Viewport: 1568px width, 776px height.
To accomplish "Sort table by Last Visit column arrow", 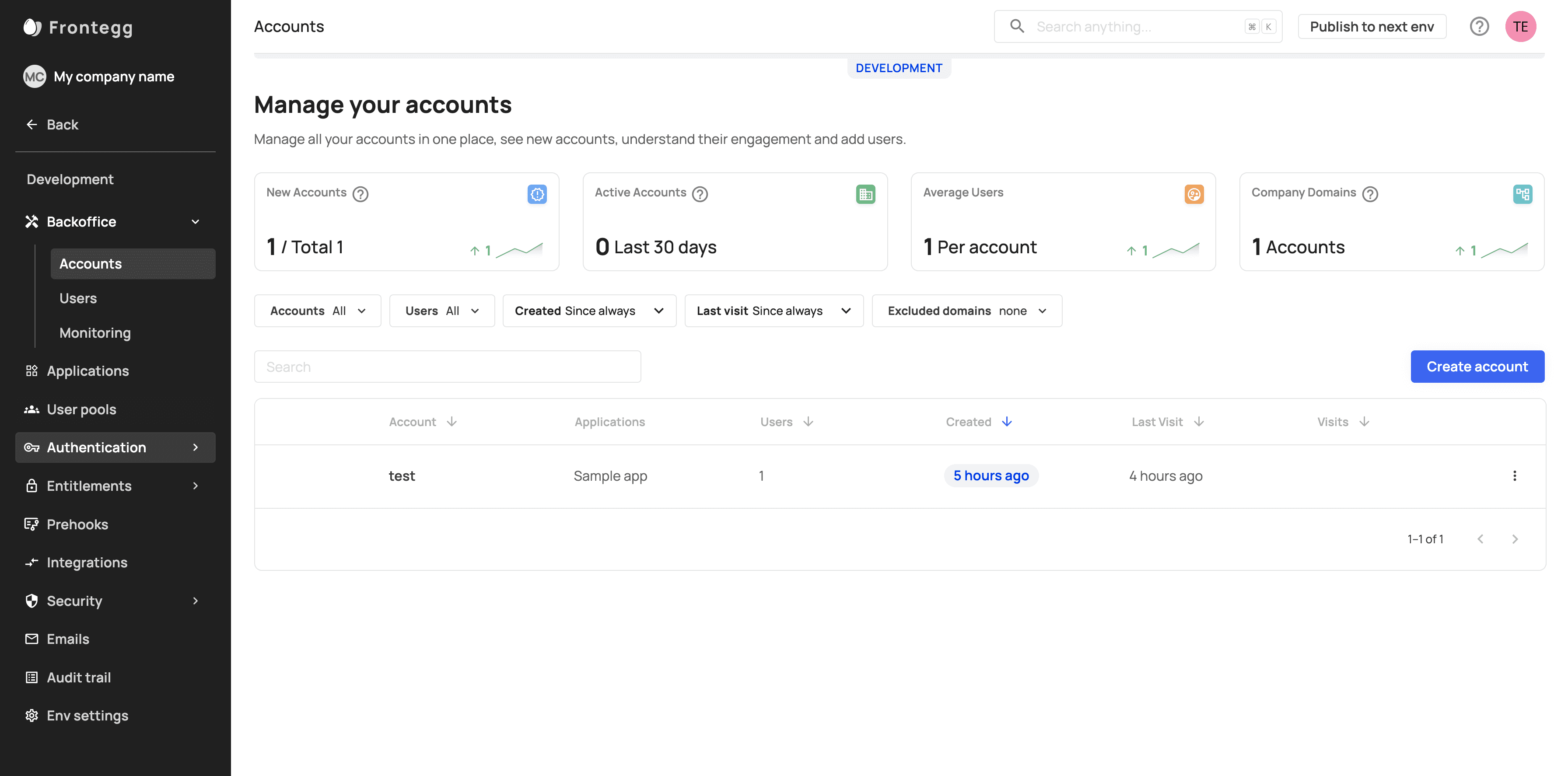I will [x=1198, y=422].
